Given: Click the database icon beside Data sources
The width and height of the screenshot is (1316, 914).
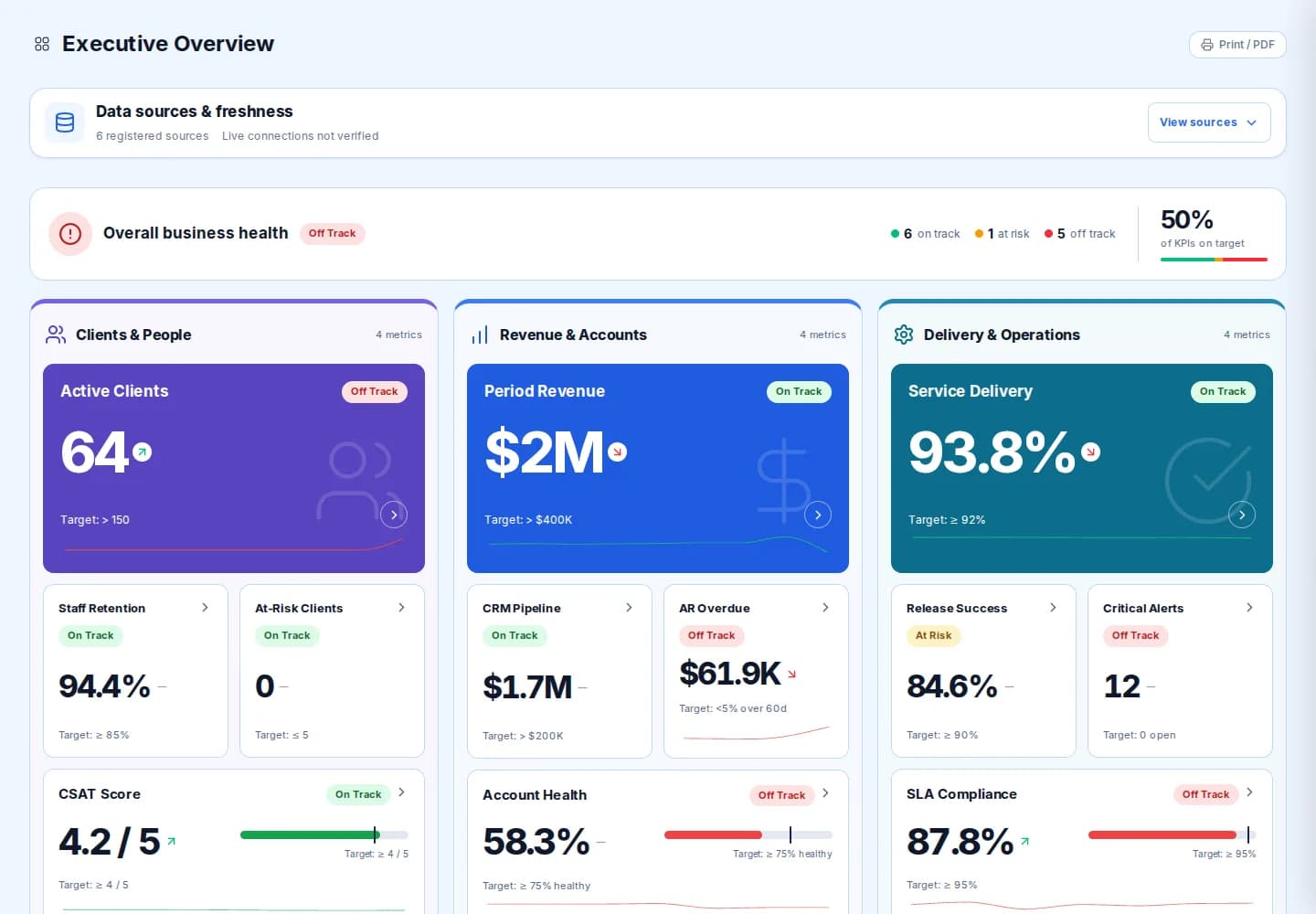Looking at the screenshot, I should [65, 122].
